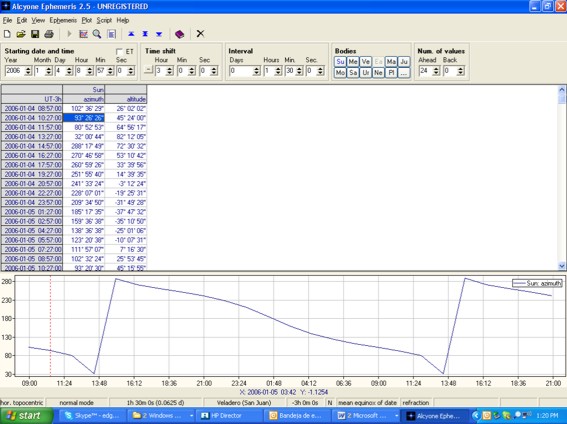Click the refraction status bar field
This screenshot has width=567, height=424.
pos(416,403)
